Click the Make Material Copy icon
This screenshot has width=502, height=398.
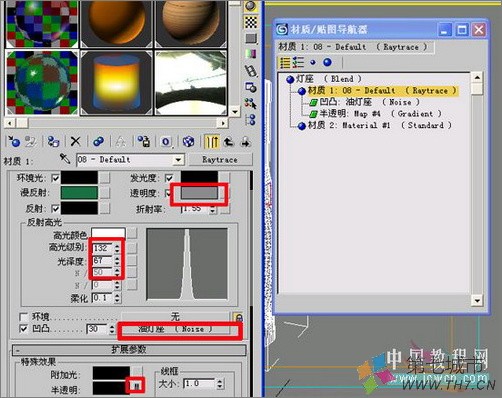click(98, 142)
